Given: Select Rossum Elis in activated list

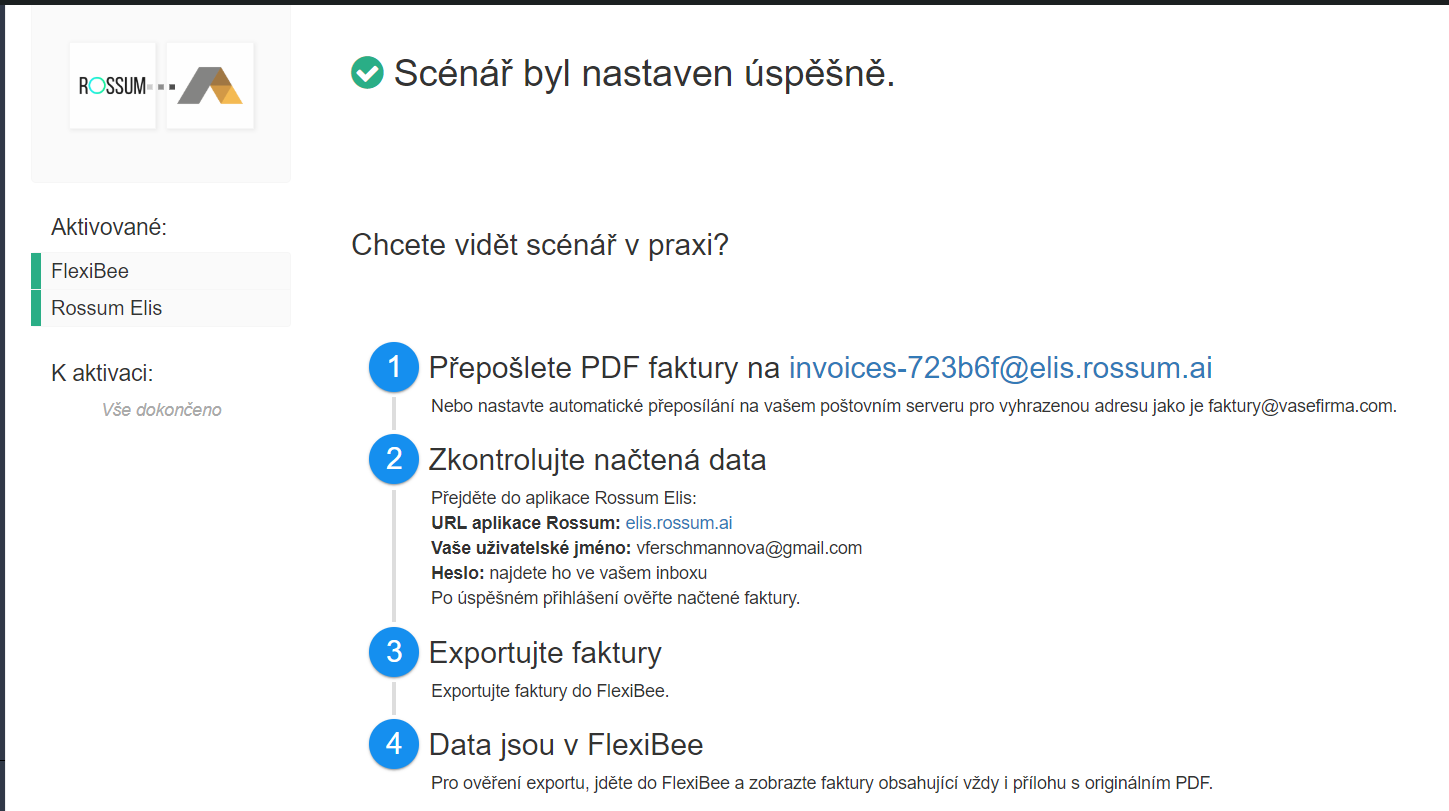Looking at the screenshot, I should (x=106, y=308).
